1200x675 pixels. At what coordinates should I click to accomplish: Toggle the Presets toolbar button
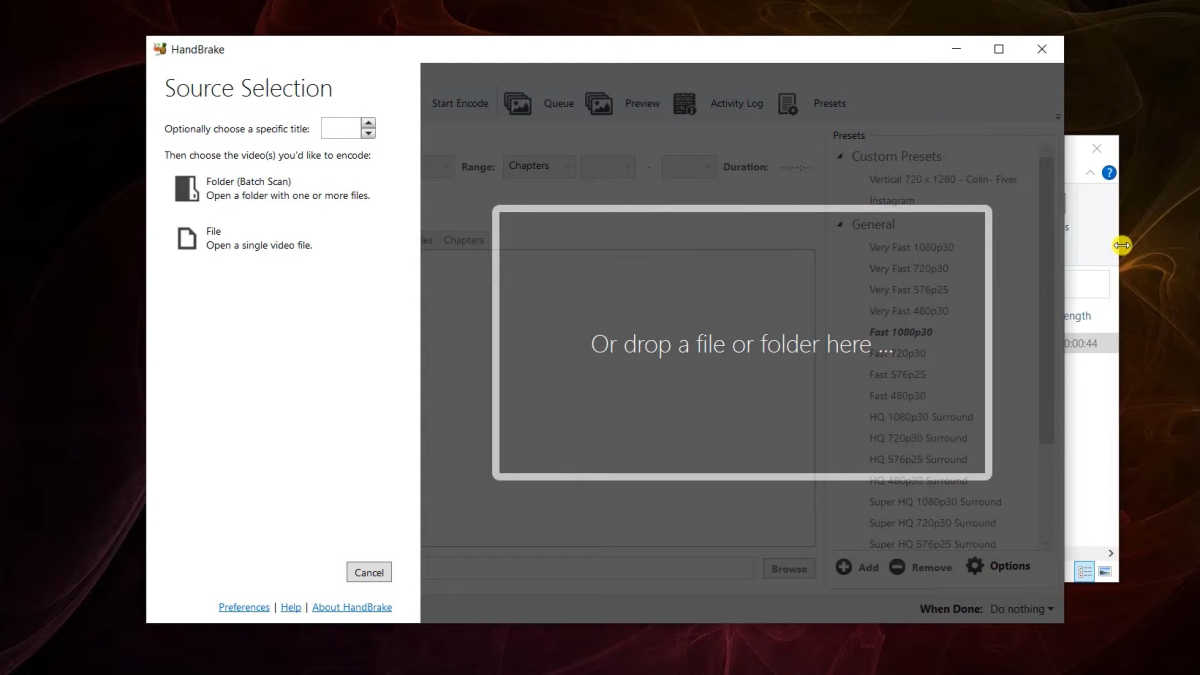click(x=812, y=103)
